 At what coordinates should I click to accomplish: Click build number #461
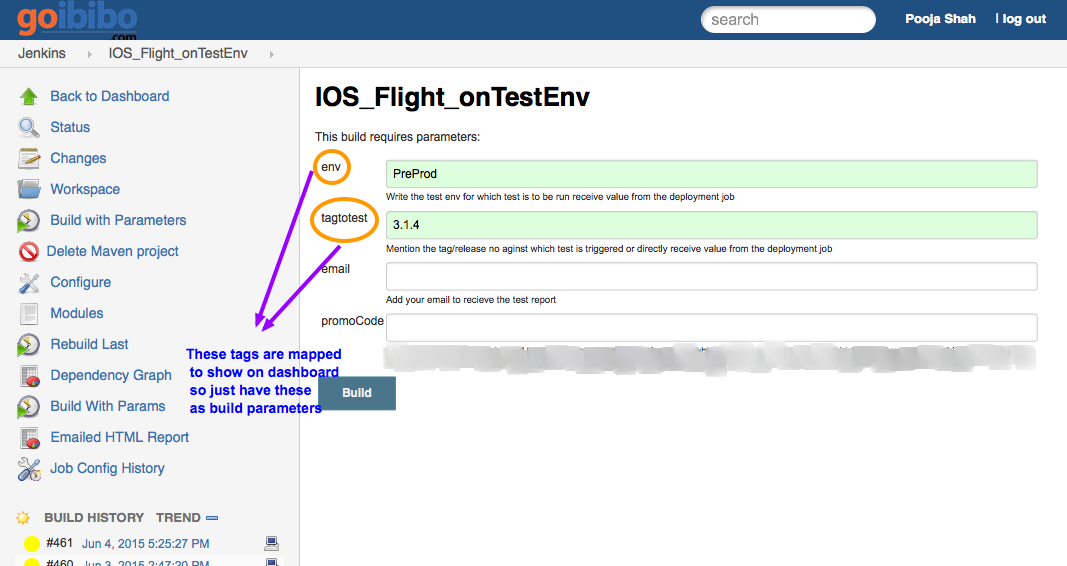click(60, 543)
